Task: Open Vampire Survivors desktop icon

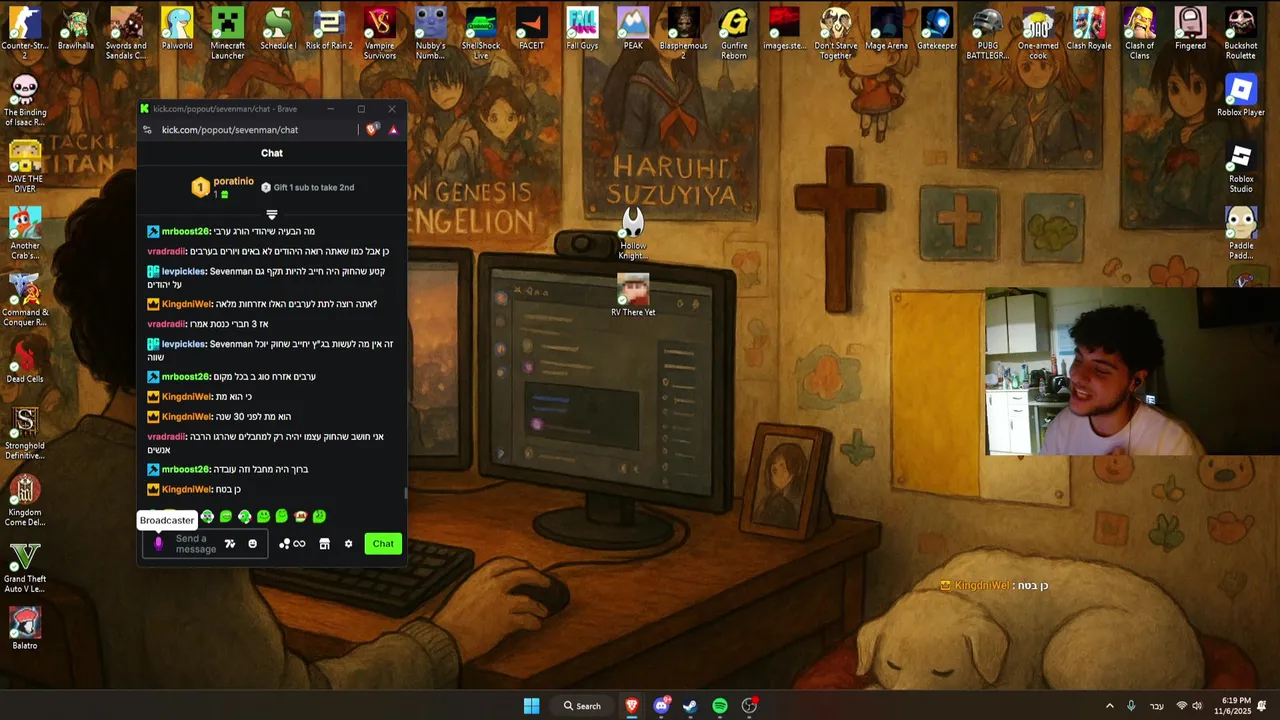Action: (x=379, y=32)
